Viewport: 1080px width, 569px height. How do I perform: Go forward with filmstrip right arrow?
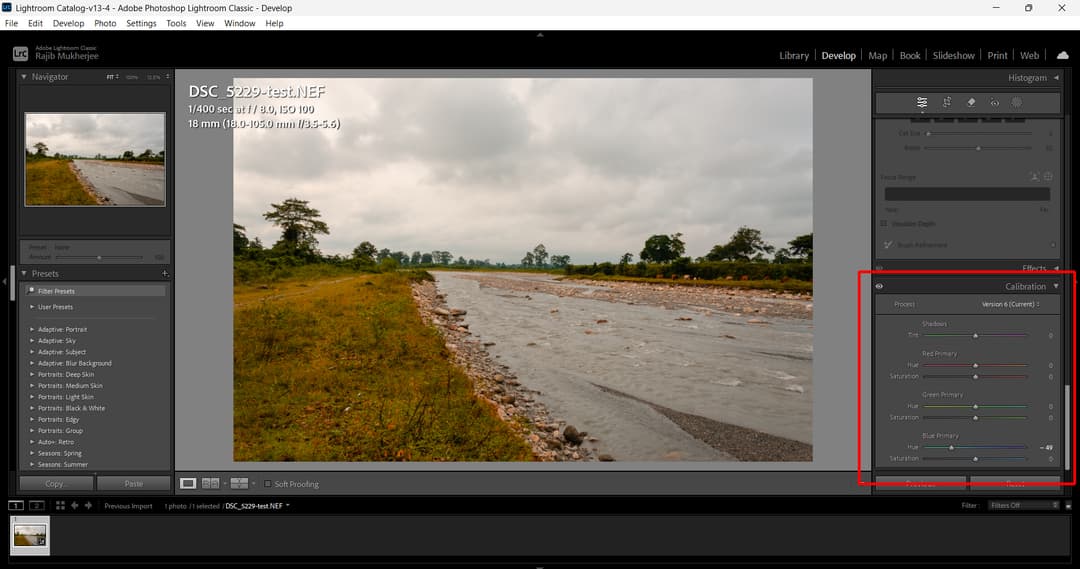(x=88, y=506)
